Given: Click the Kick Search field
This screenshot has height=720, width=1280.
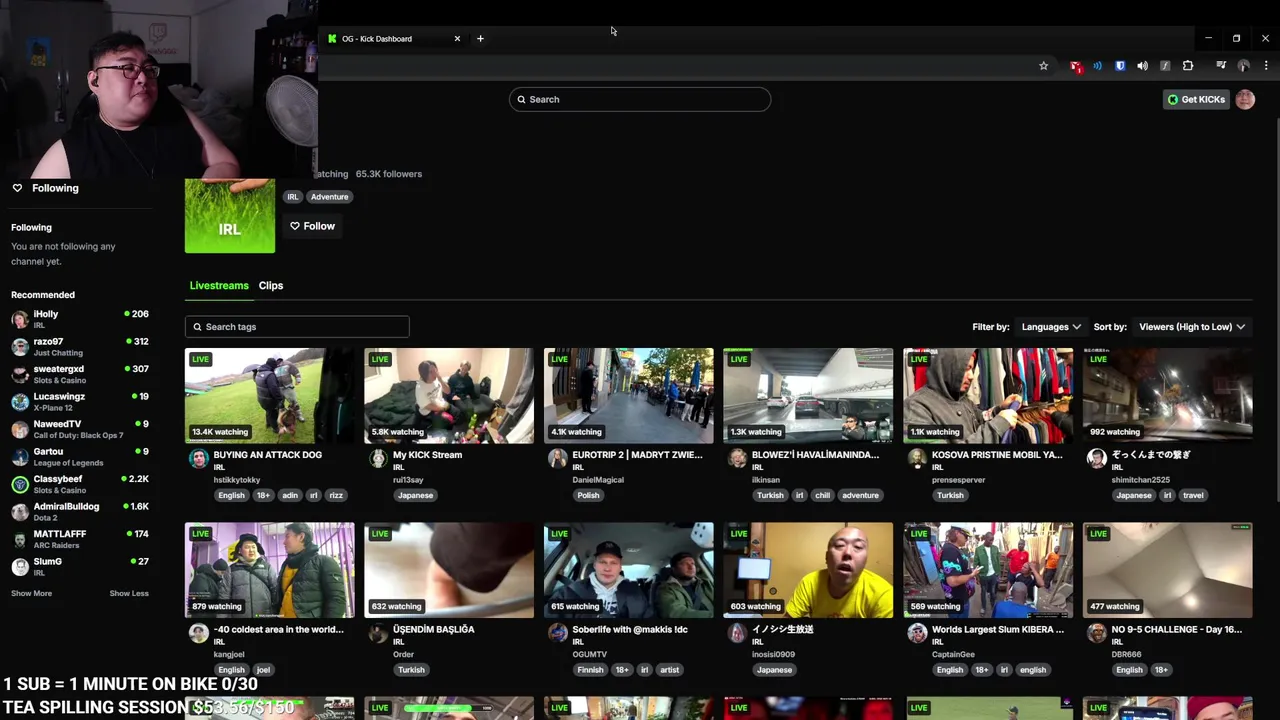Looking at the screenshot, I should (640, 99).
